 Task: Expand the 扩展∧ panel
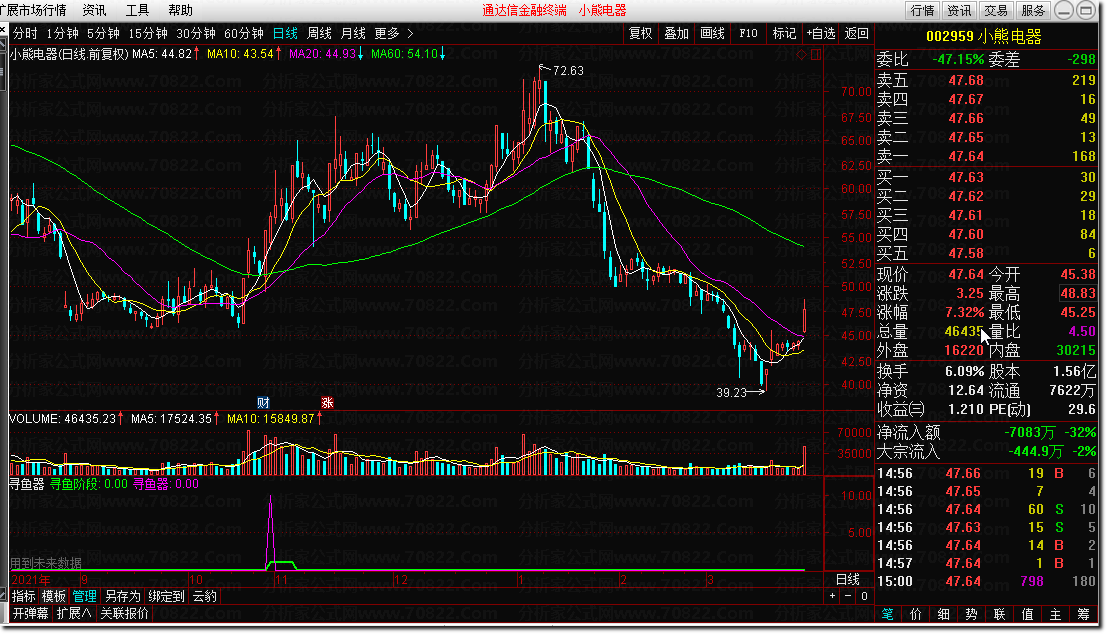74,613
